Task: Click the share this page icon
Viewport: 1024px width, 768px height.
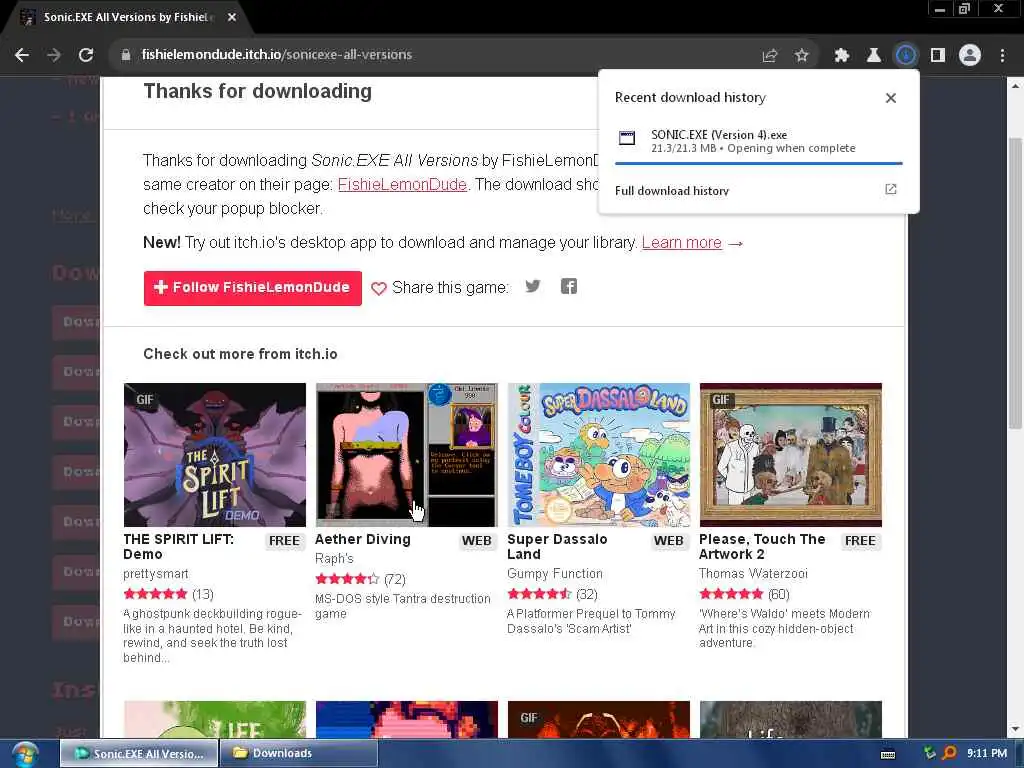Action: point(770,56)
